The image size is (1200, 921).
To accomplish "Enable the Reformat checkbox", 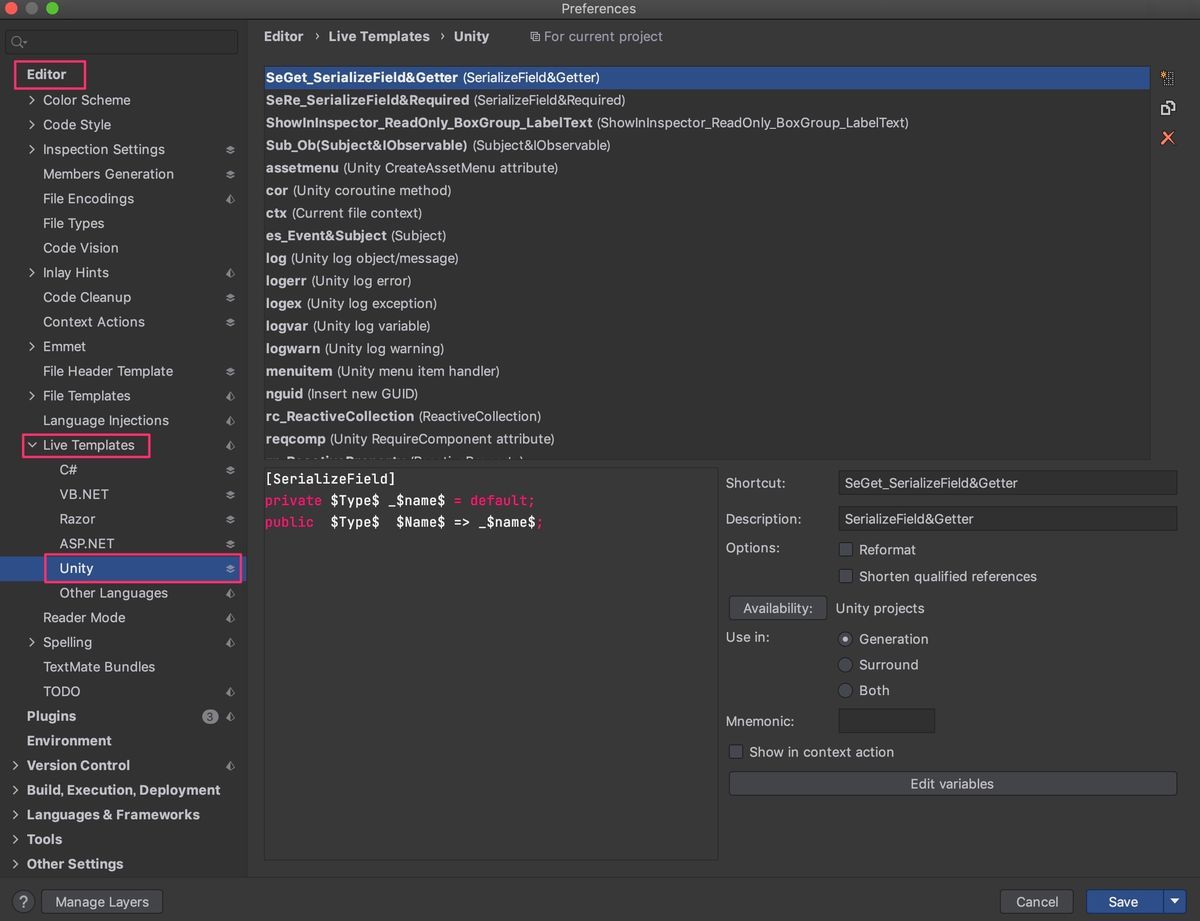I will (846, 550).
